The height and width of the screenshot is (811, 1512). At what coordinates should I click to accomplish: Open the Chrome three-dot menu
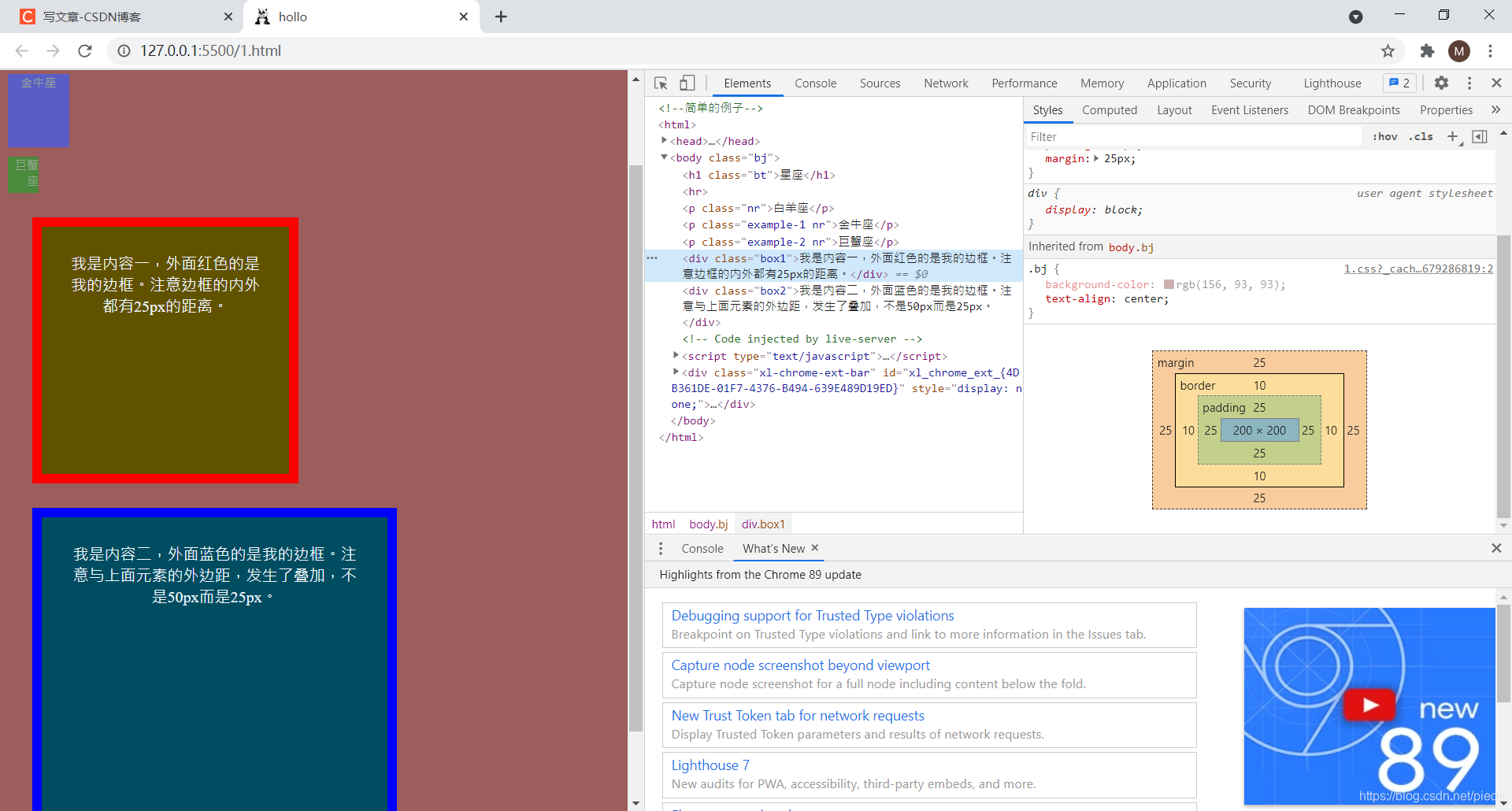point(1490,50)
